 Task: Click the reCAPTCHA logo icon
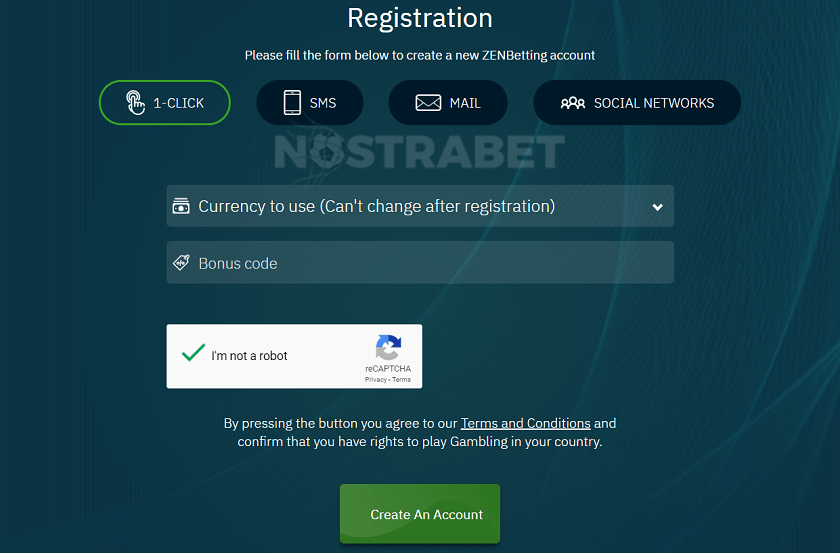[388, 348]
